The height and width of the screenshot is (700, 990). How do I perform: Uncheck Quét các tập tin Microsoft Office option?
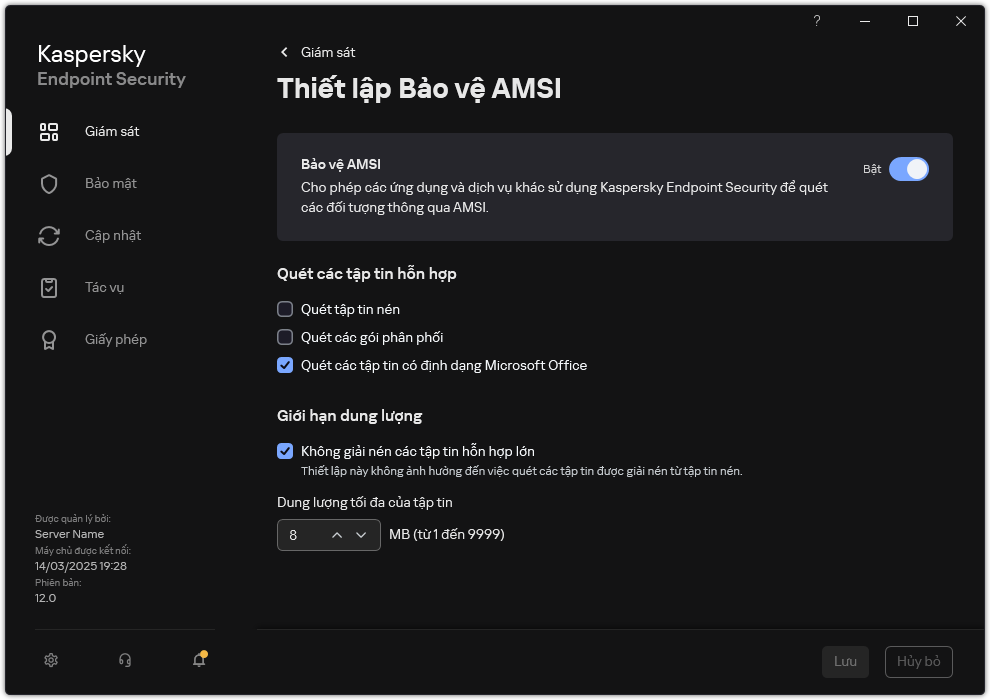(x=285, y=366)
